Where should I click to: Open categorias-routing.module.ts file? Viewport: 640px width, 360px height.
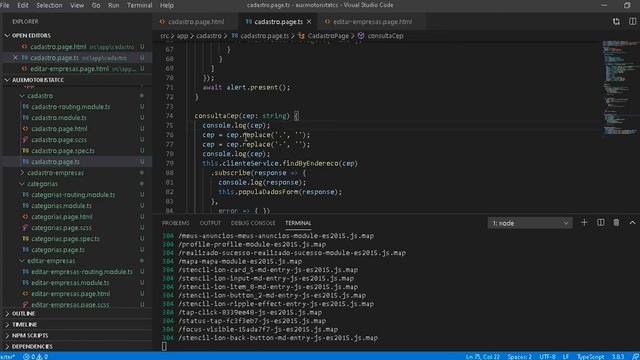[73, 195]
